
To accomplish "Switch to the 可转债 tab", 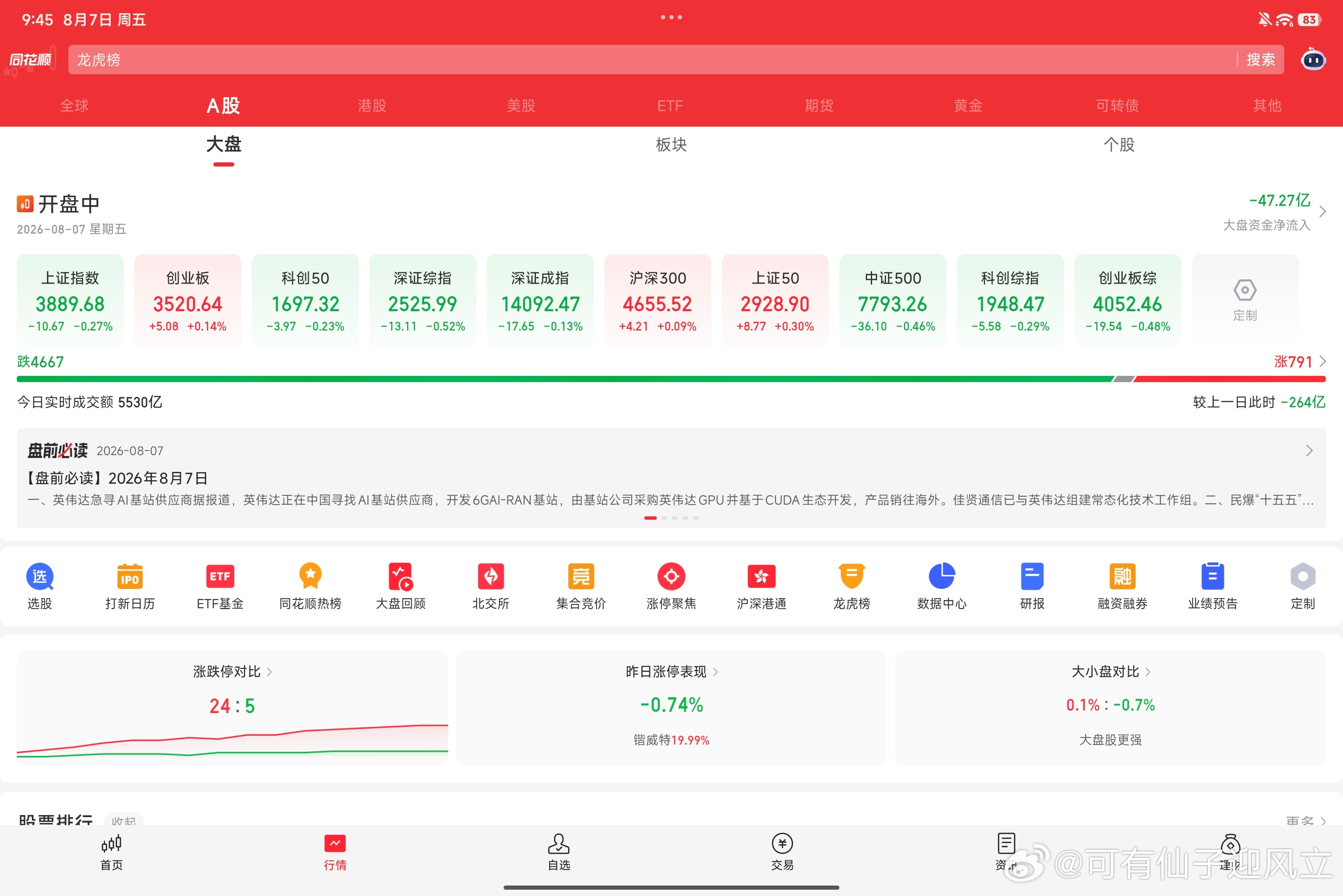I will pos(1117,106).
